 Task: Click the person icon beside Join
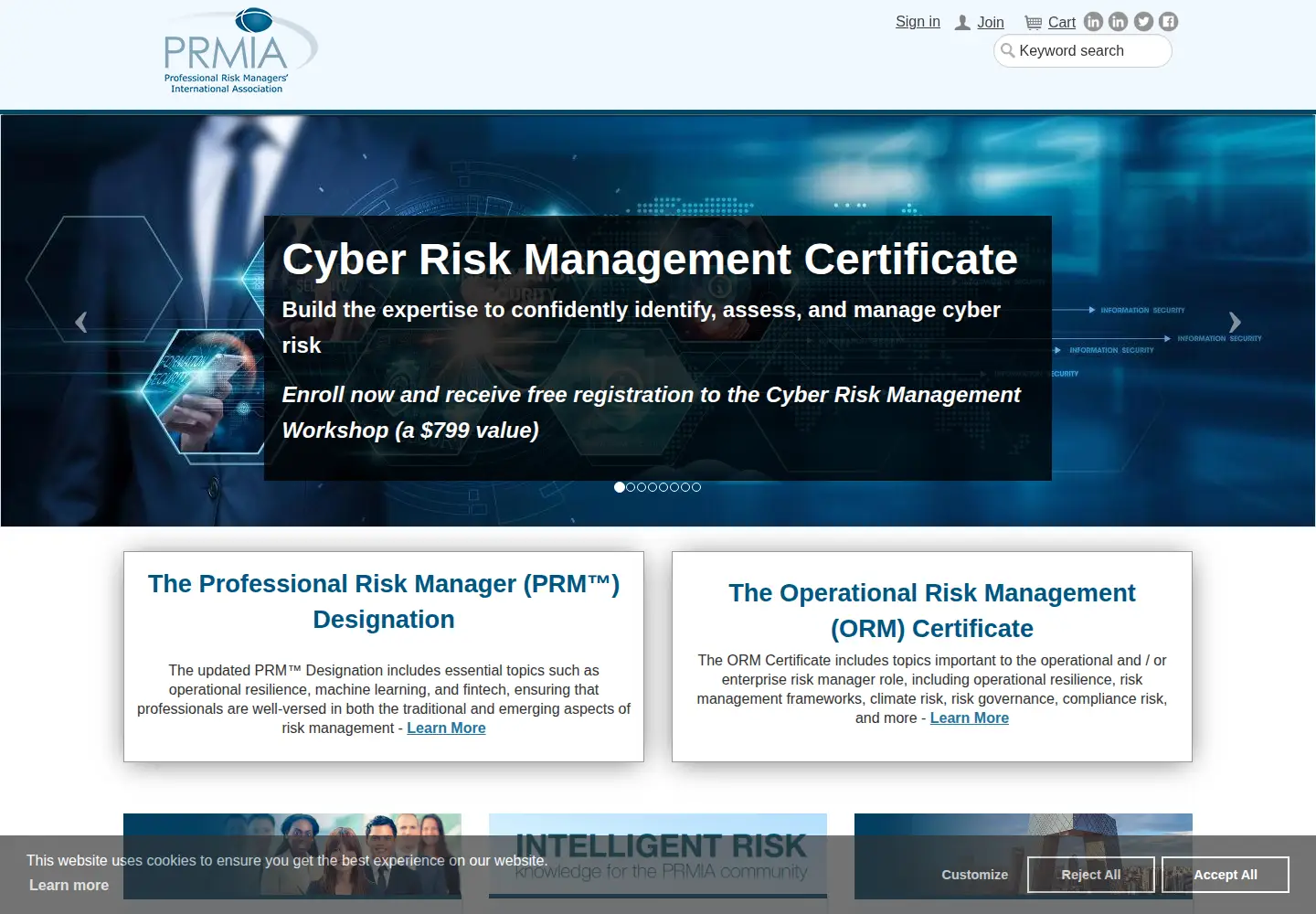(x=962, y=23)
